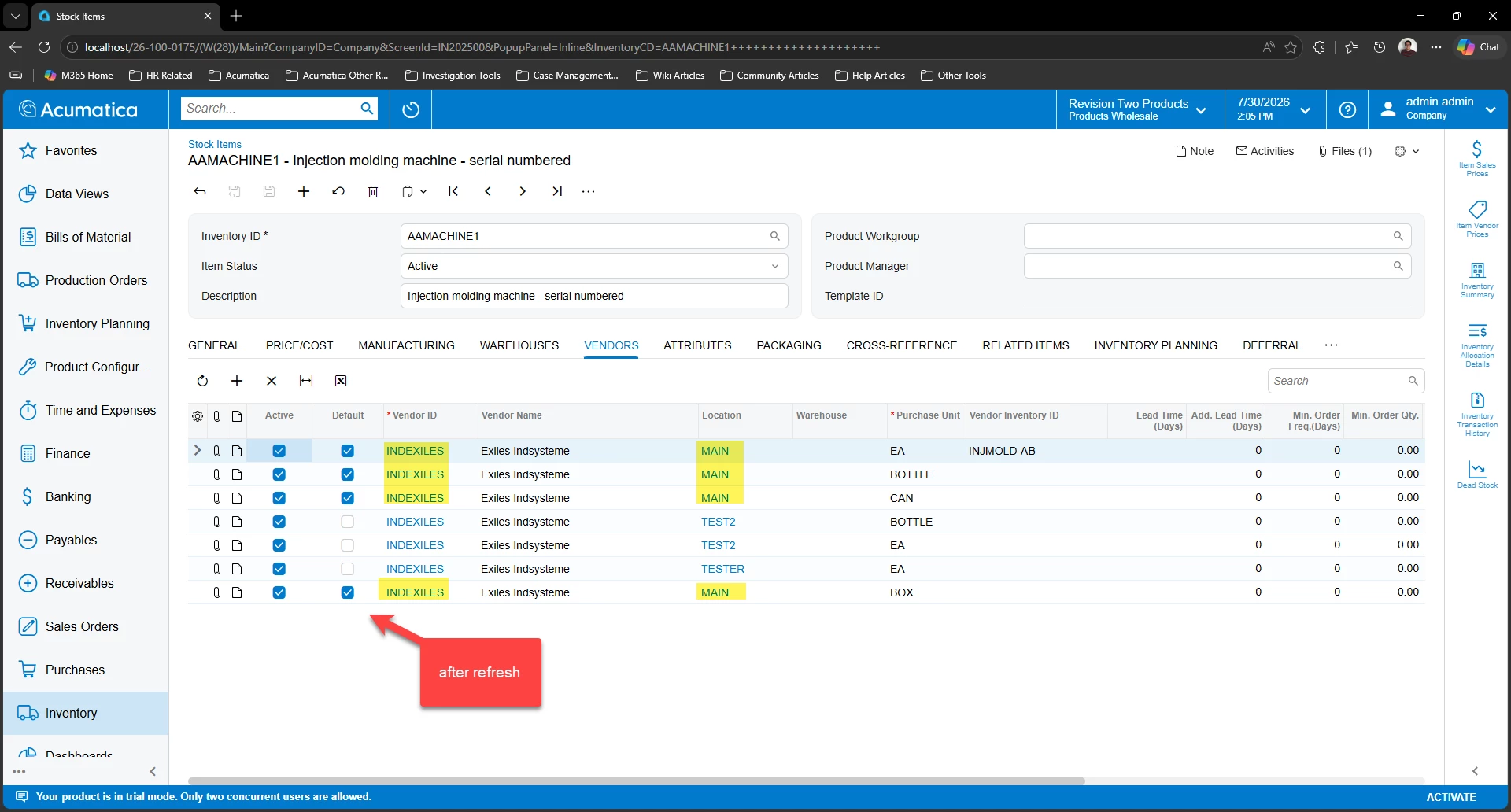Collapse the right side panel

[1475, 771]
